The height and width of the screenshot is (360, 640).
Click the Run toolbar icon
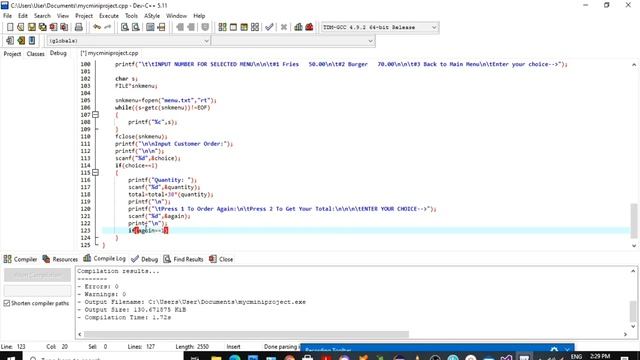(x=233, y=27)
